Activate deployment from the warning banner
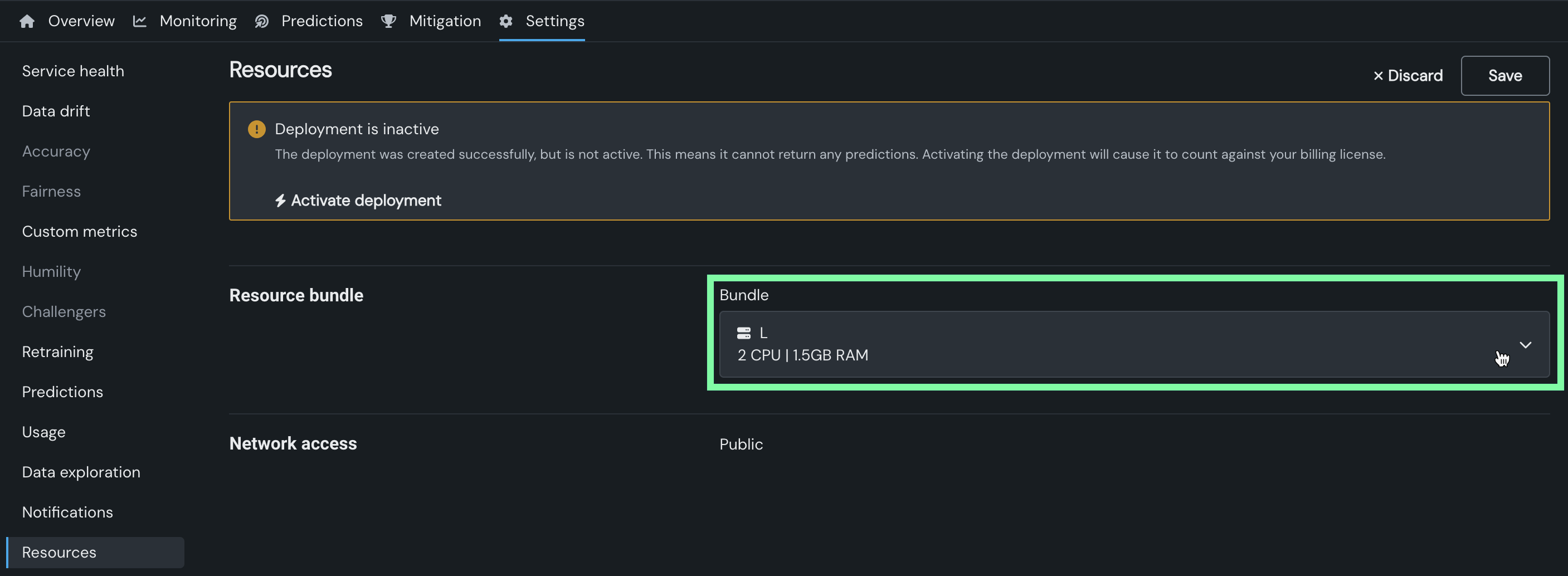Screen dimensions: 1568x576 (365, 201)
